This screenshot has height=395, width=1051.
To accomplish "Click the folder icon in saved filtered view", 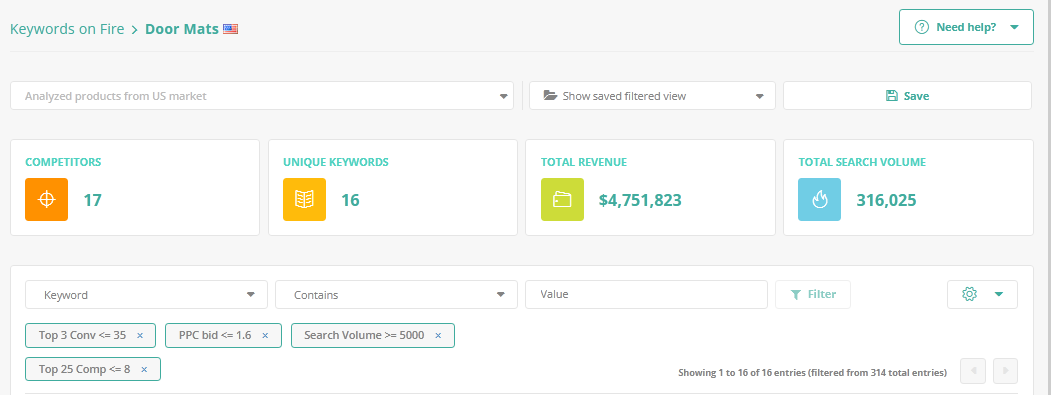I will pyautogui.click(x=550, y=96).
